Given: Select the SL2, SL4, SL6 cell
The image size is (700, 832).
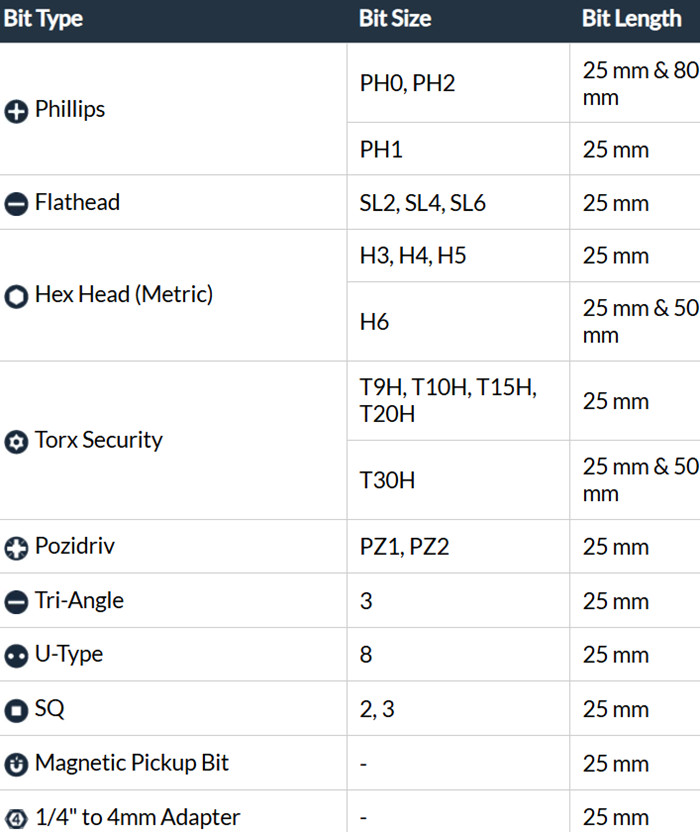Looking at the screenshot, I should pyautogui.click(x=423, y=203).
